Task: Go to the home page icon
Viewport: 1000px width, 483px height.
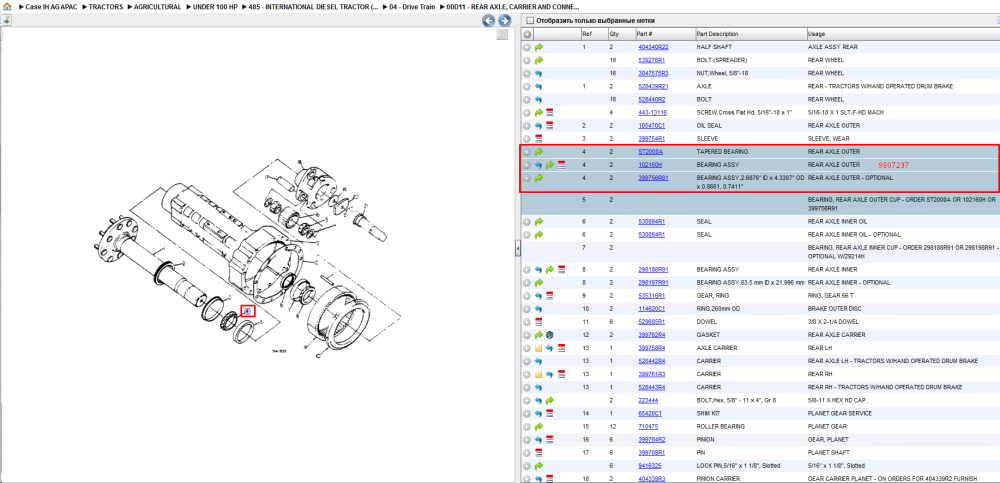Action: (6, 7)
